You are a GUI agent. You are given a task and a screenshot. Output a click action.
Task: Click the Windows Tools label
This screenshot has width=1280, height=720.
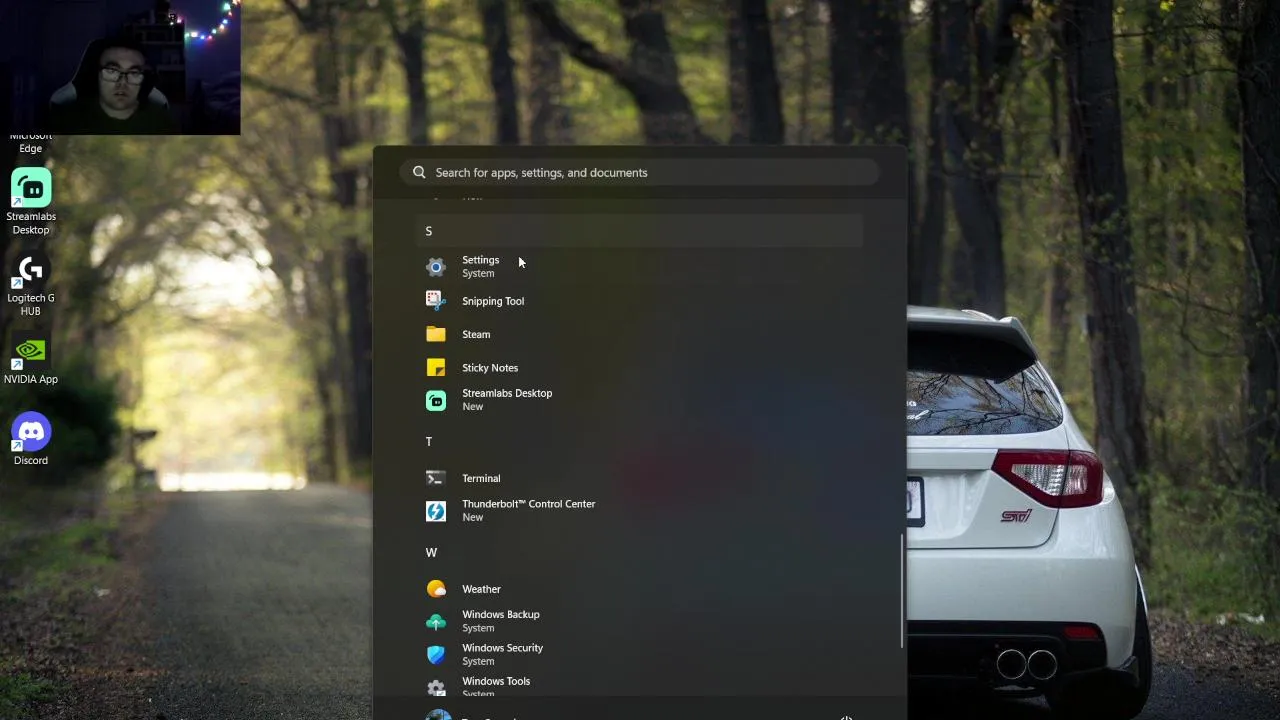point(496,681)
